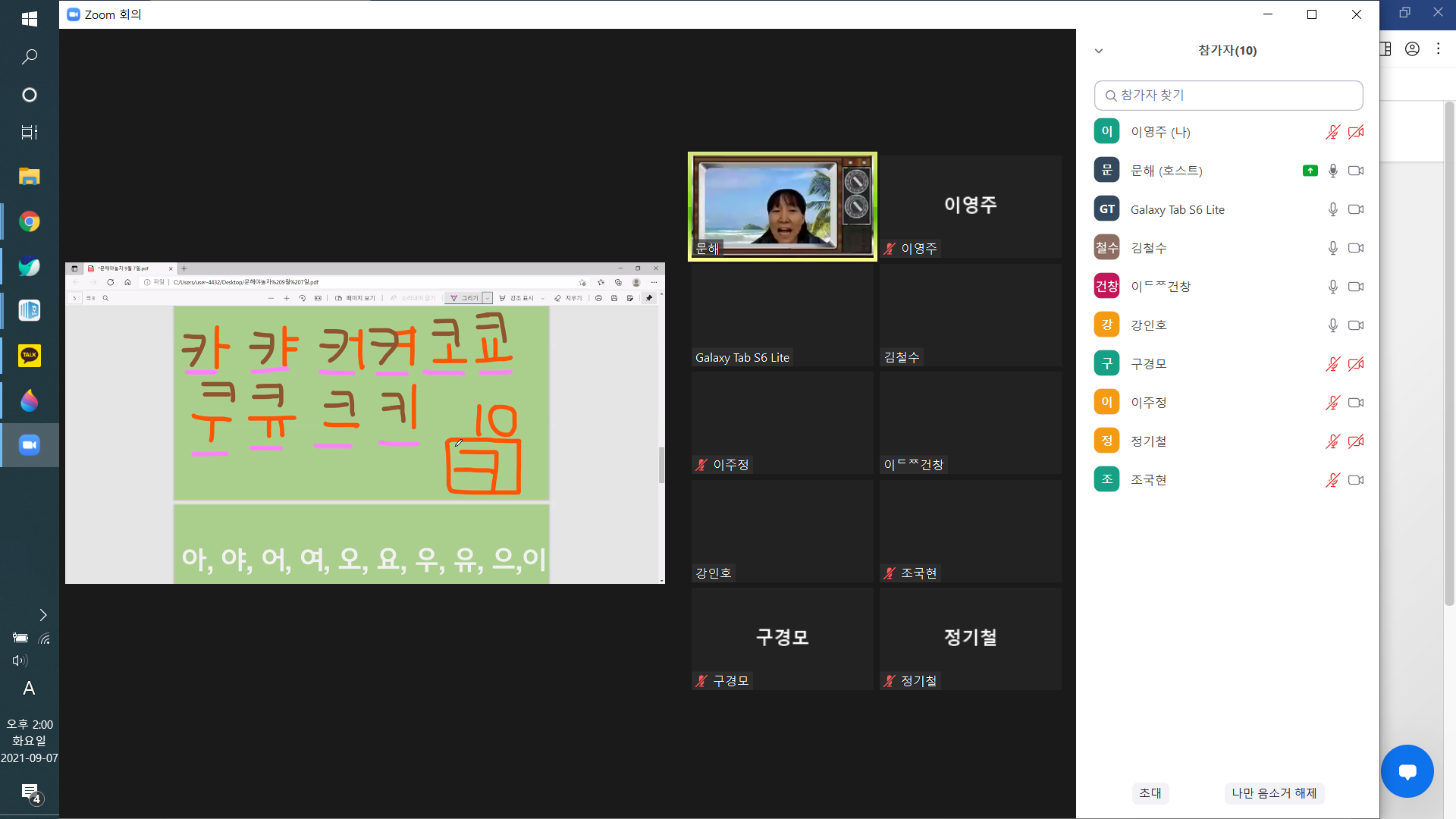Click Galaxy Tab S6 Lite video icon
The width and height of the screenshot is (1456, 819).
pos(1356,209)
